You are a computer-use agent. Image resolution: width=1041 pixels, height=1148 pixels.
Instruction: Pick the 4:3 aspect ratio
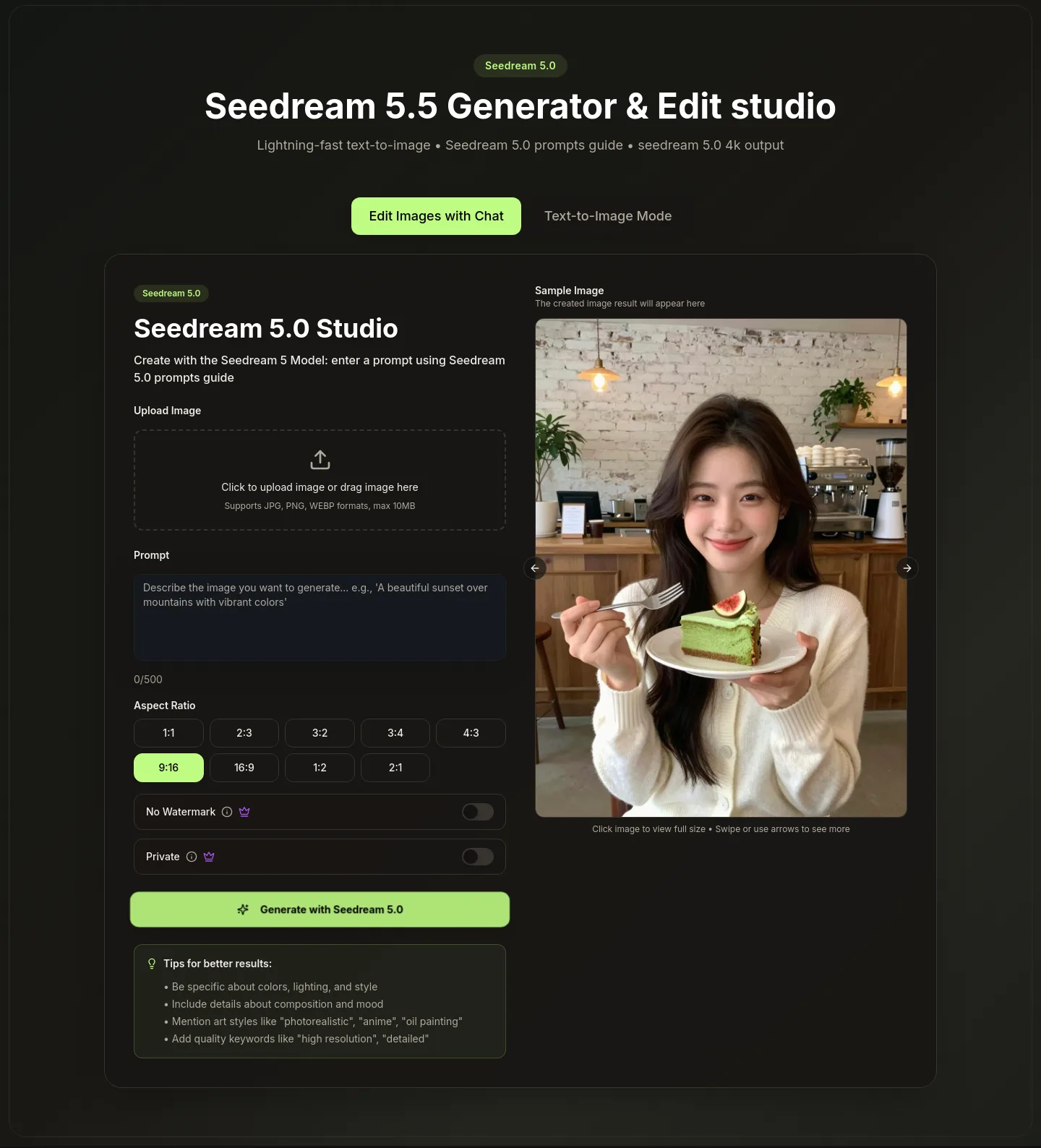coord(471,733)
